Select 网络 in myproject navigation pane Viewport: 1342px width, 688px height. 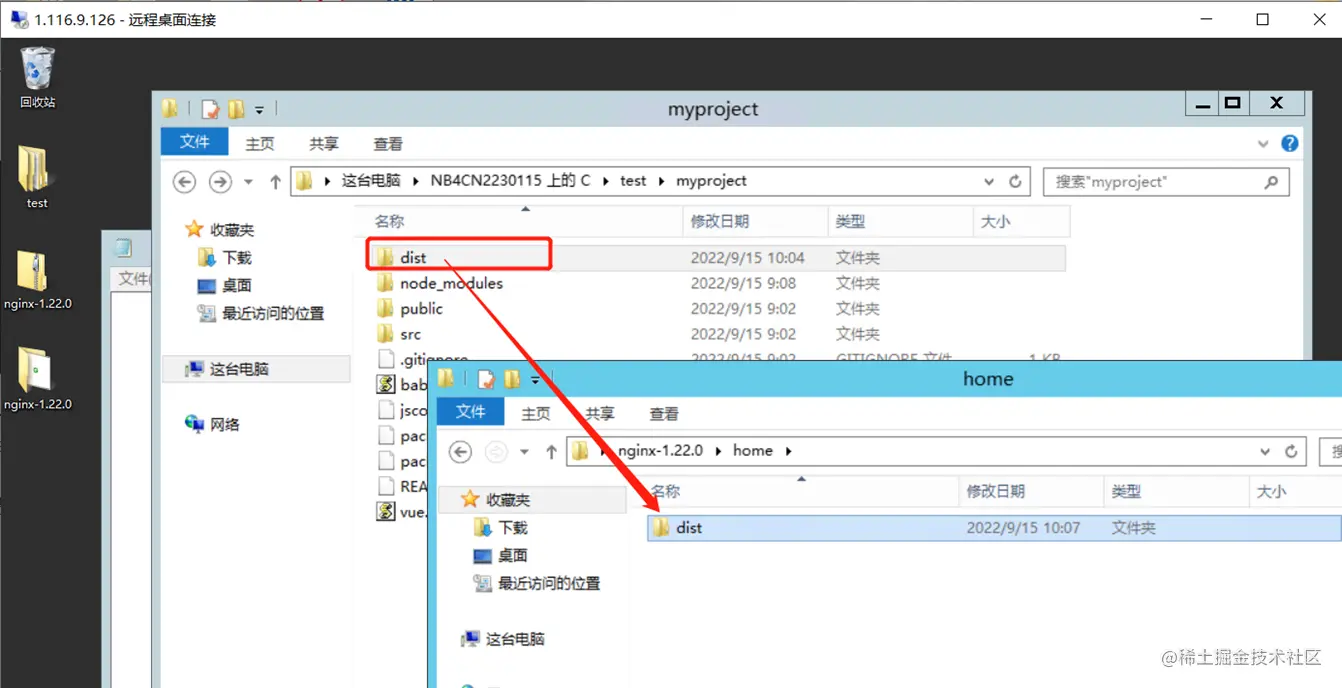pyautogui.click(x=212, y=425)
